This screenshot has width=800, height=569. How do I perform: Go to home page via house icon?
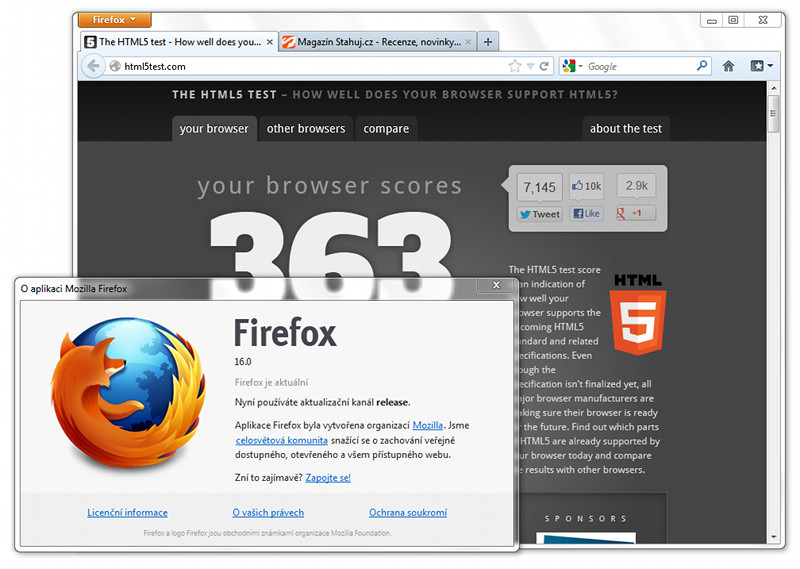pyautogui.click(x=729, y=66)
